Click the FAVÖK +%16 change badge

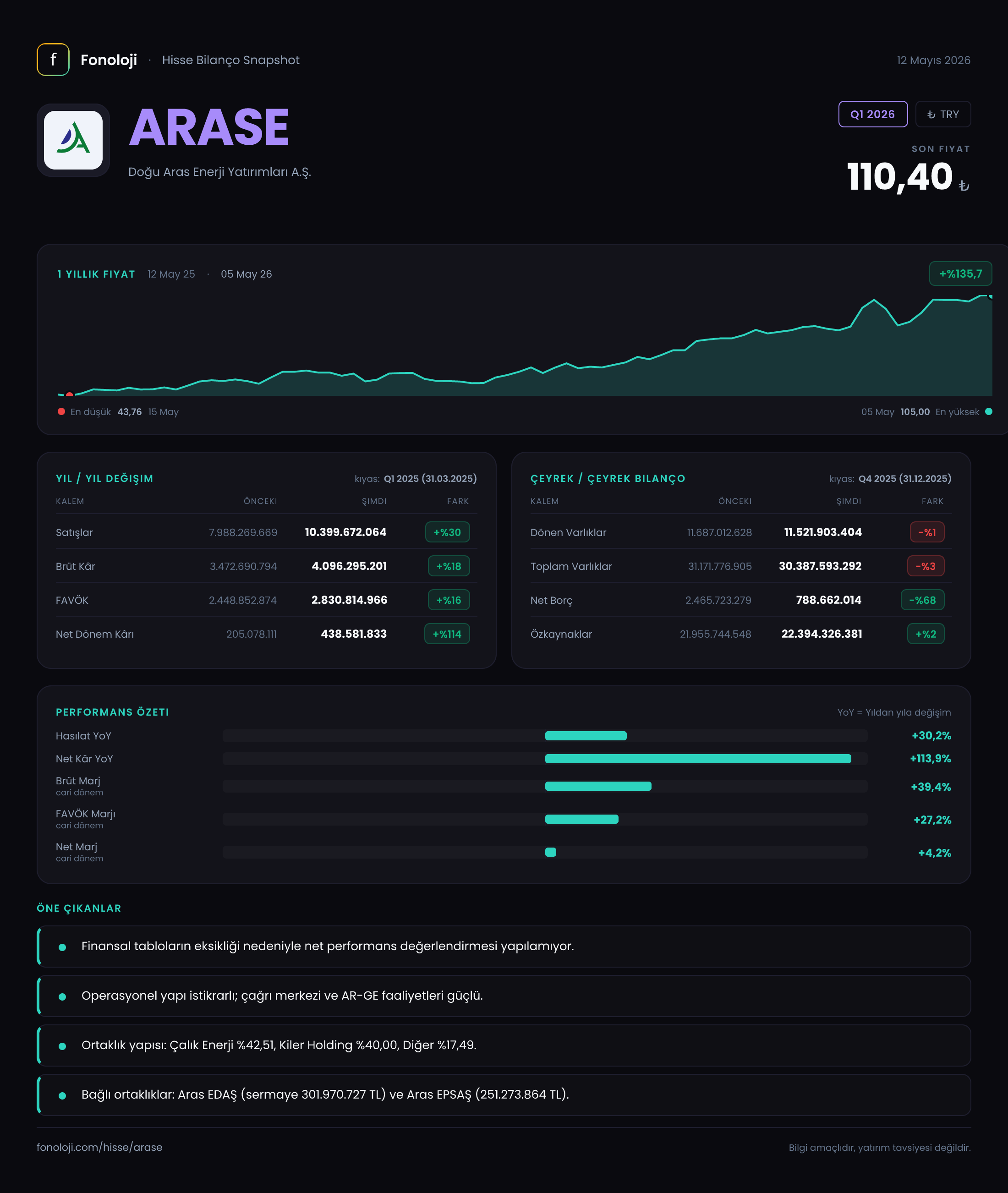[449, 600]
